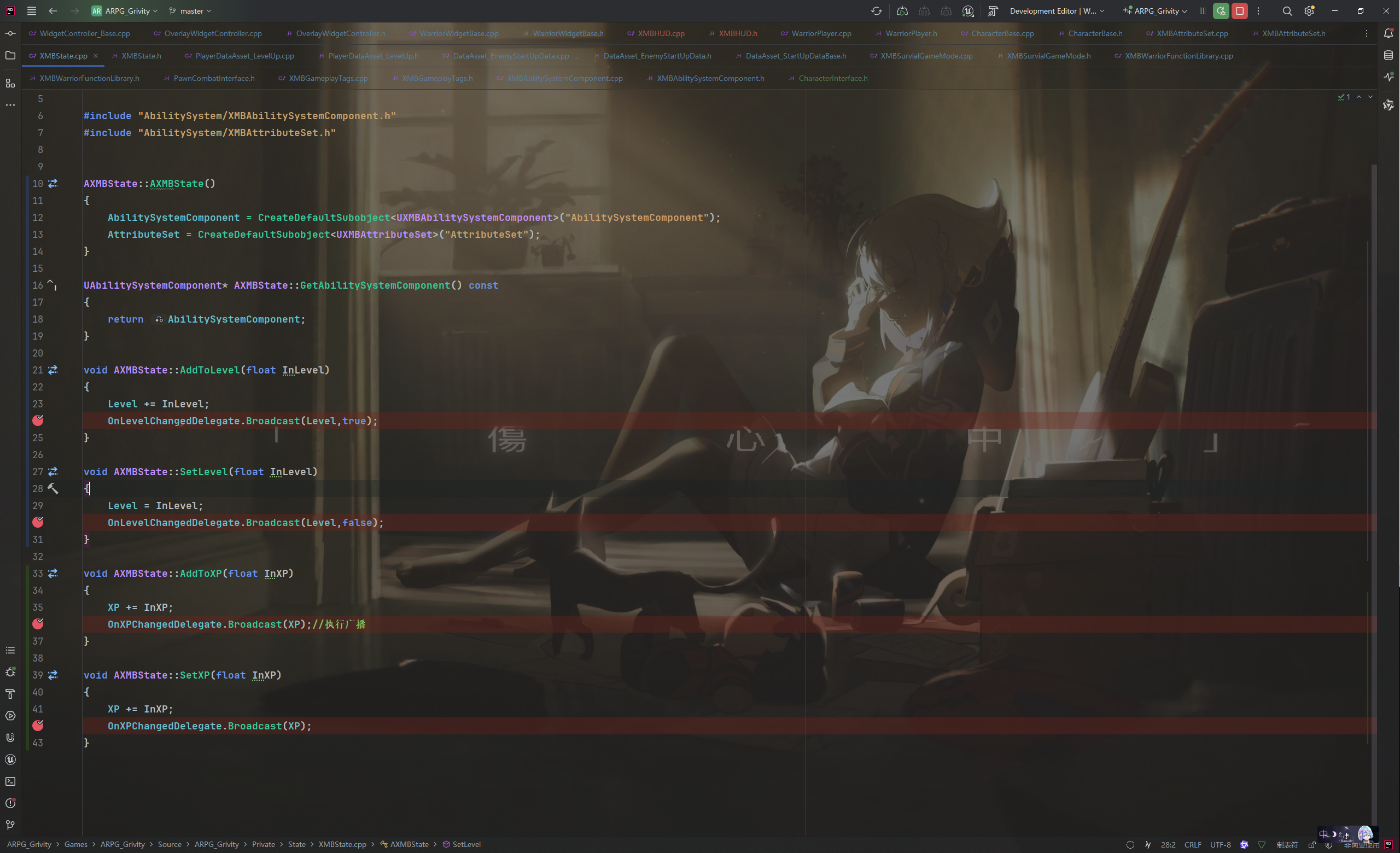Screen dimensions: 1400x853
Task: Open the Git tool window
Action: point(10,825)
